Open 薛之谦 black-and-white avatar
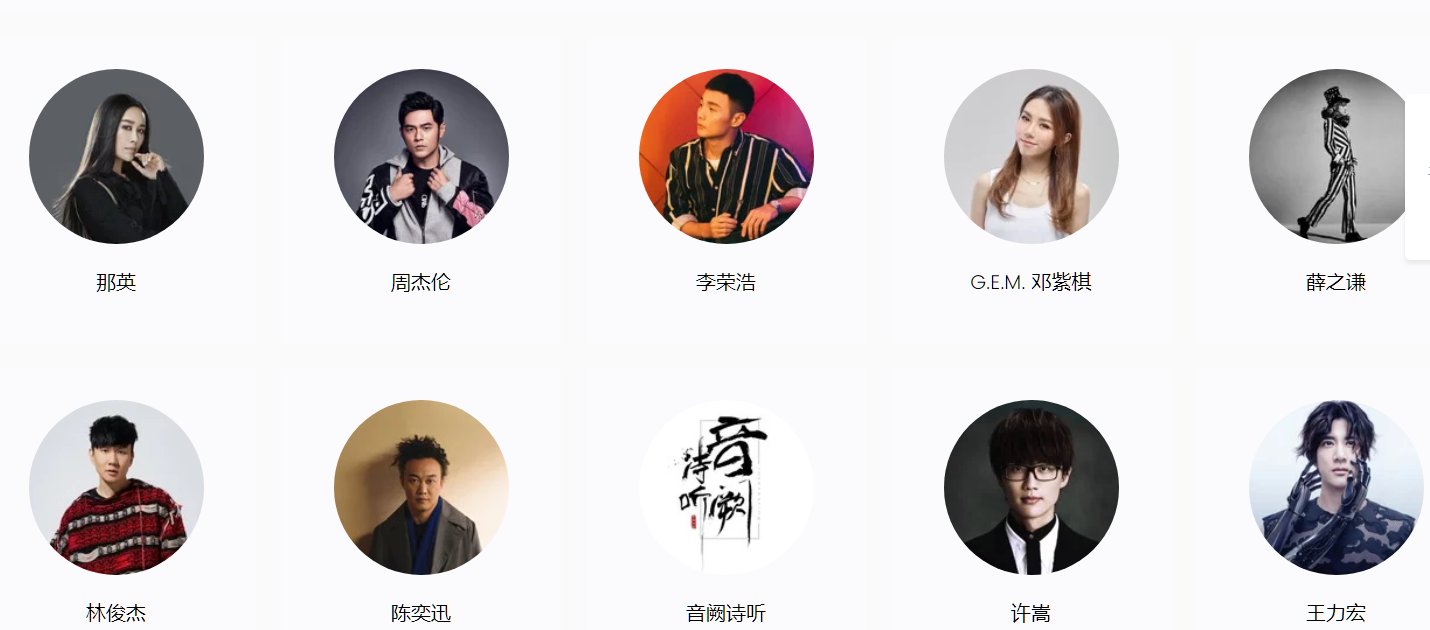 (x=1336, y=156)
